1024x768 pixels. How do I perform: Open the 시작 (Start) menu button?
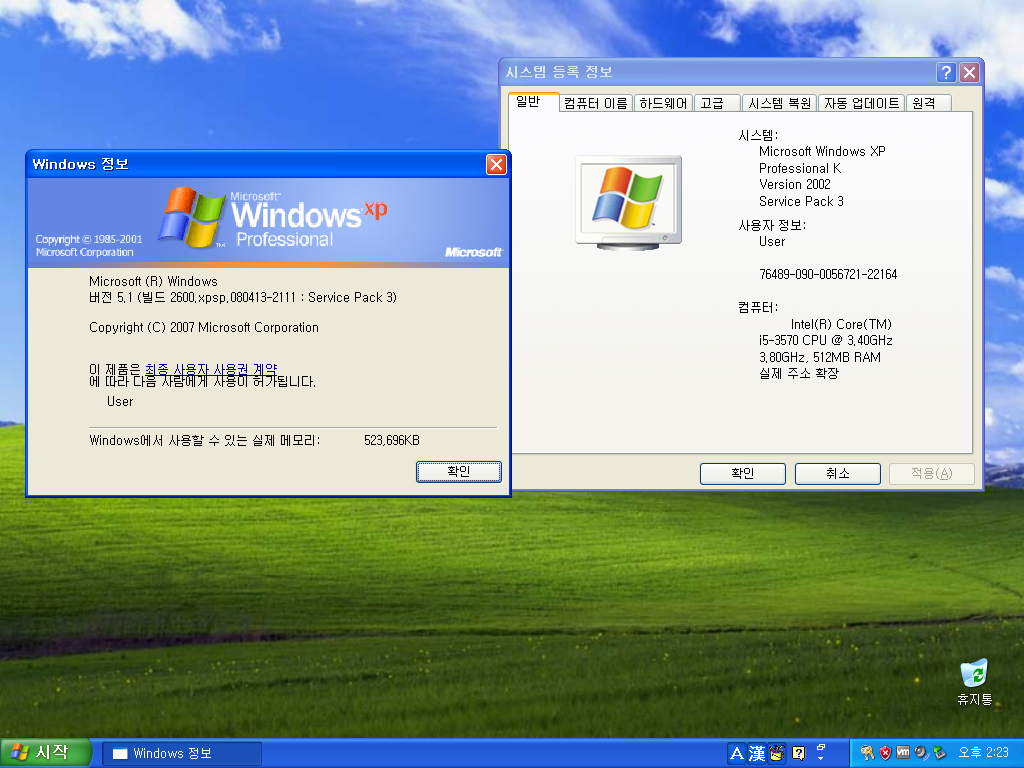[x=46, y=753]
